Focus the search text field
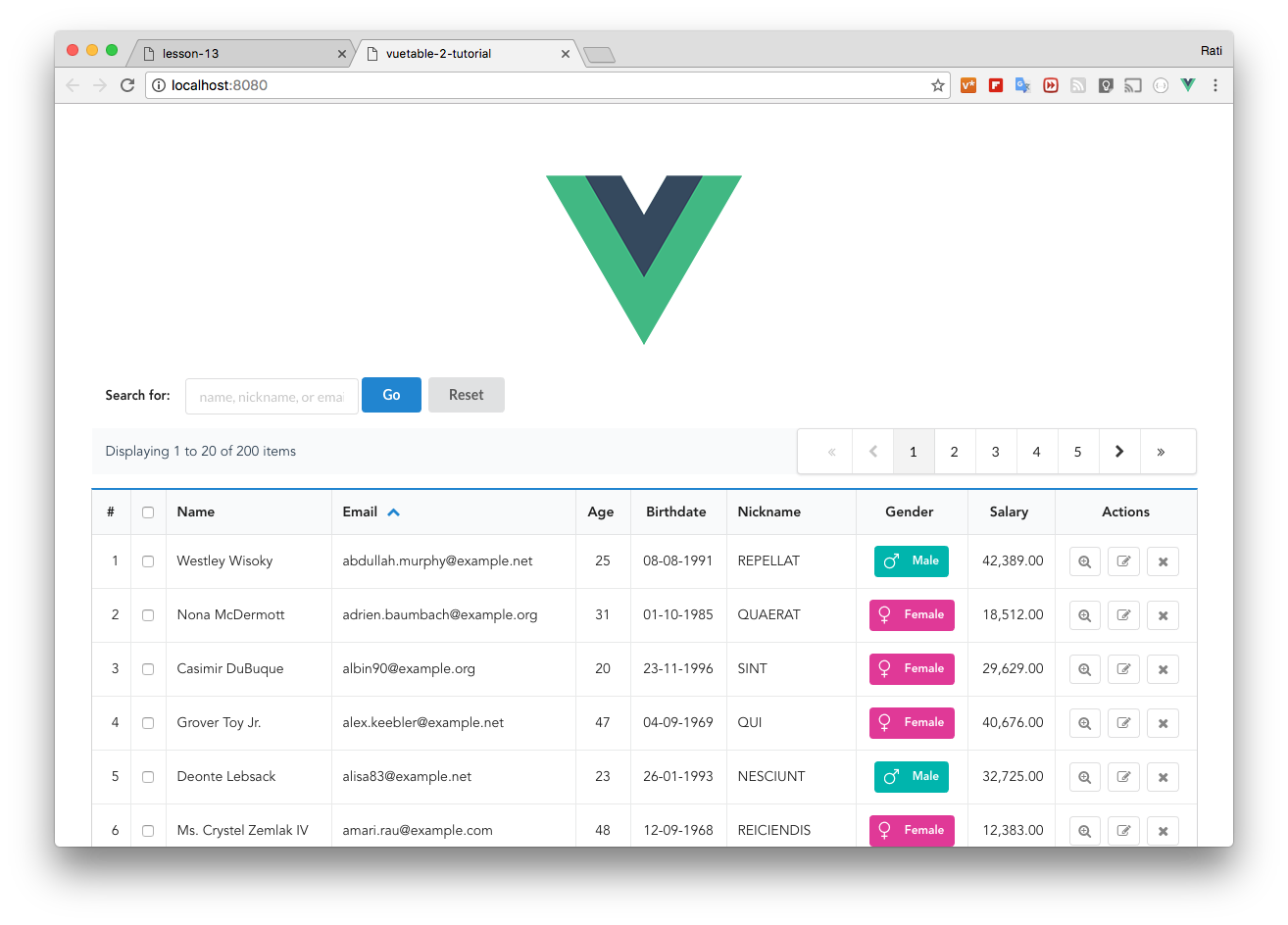The width and height of the screenshot is (1288, 925). (x=272, y=397)
